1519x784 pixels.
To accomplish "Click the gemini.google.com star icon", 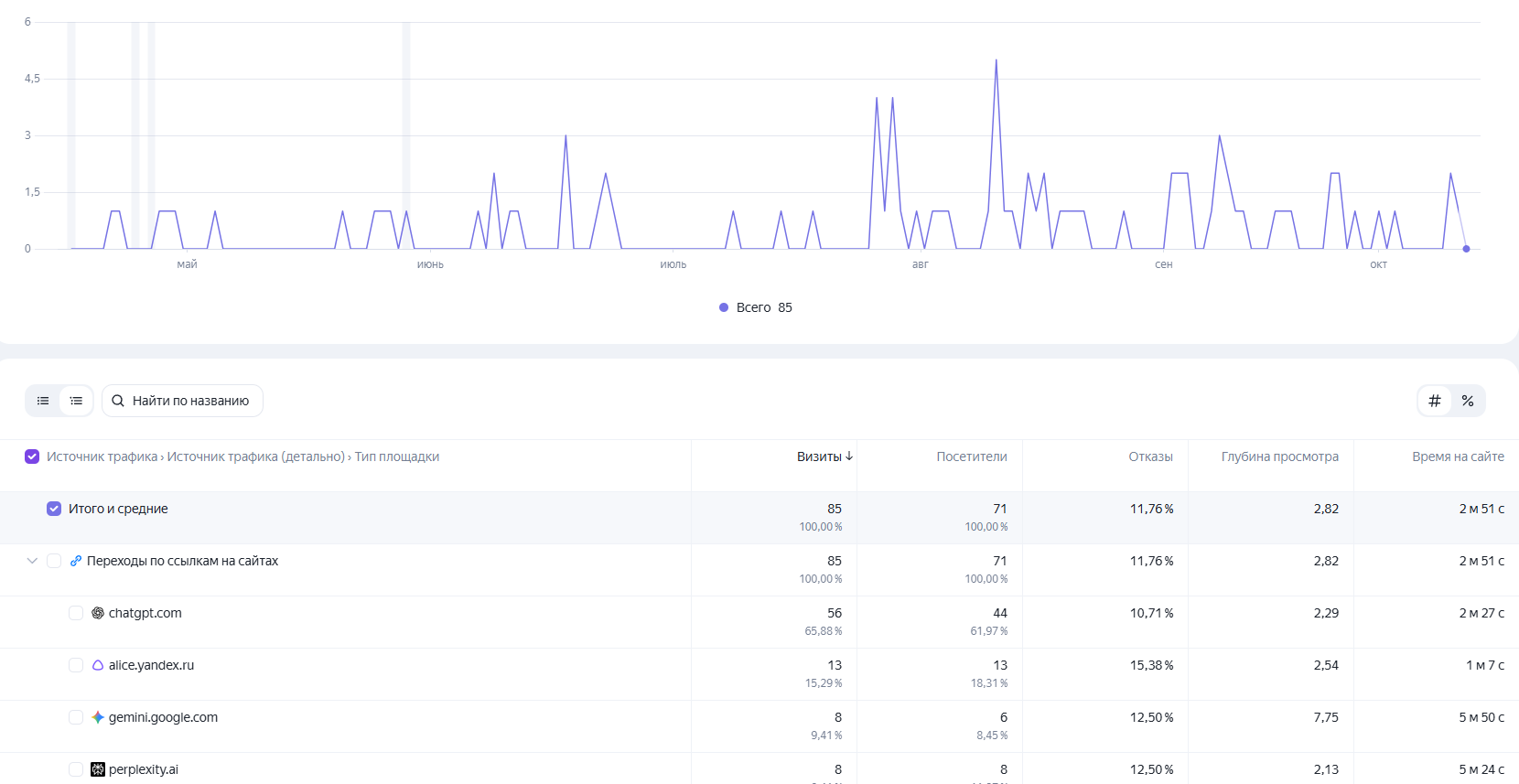I will [98, 717].
